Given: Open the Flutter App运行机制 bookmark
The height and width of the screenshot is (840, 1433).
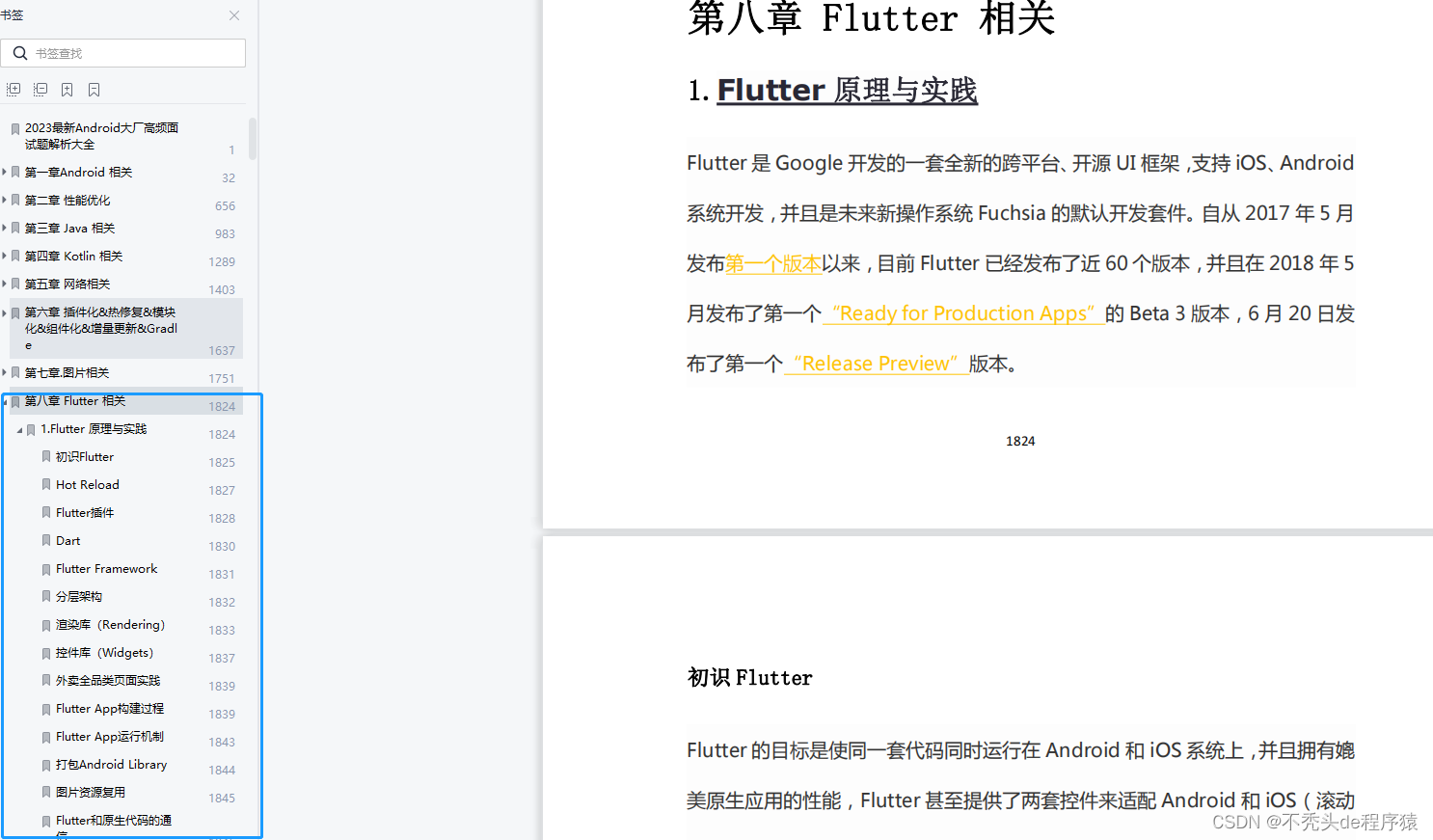Looking at the screenshot, I should pyautogui.click(x=110, y=737).
